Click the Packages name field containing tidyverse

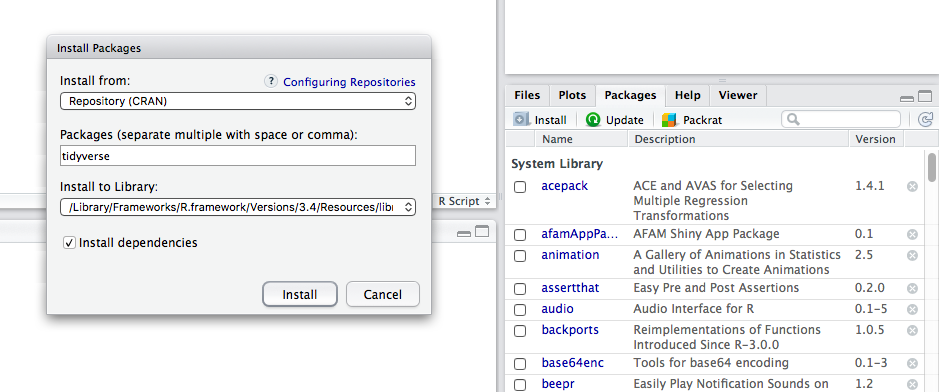(x=238, y=156)
